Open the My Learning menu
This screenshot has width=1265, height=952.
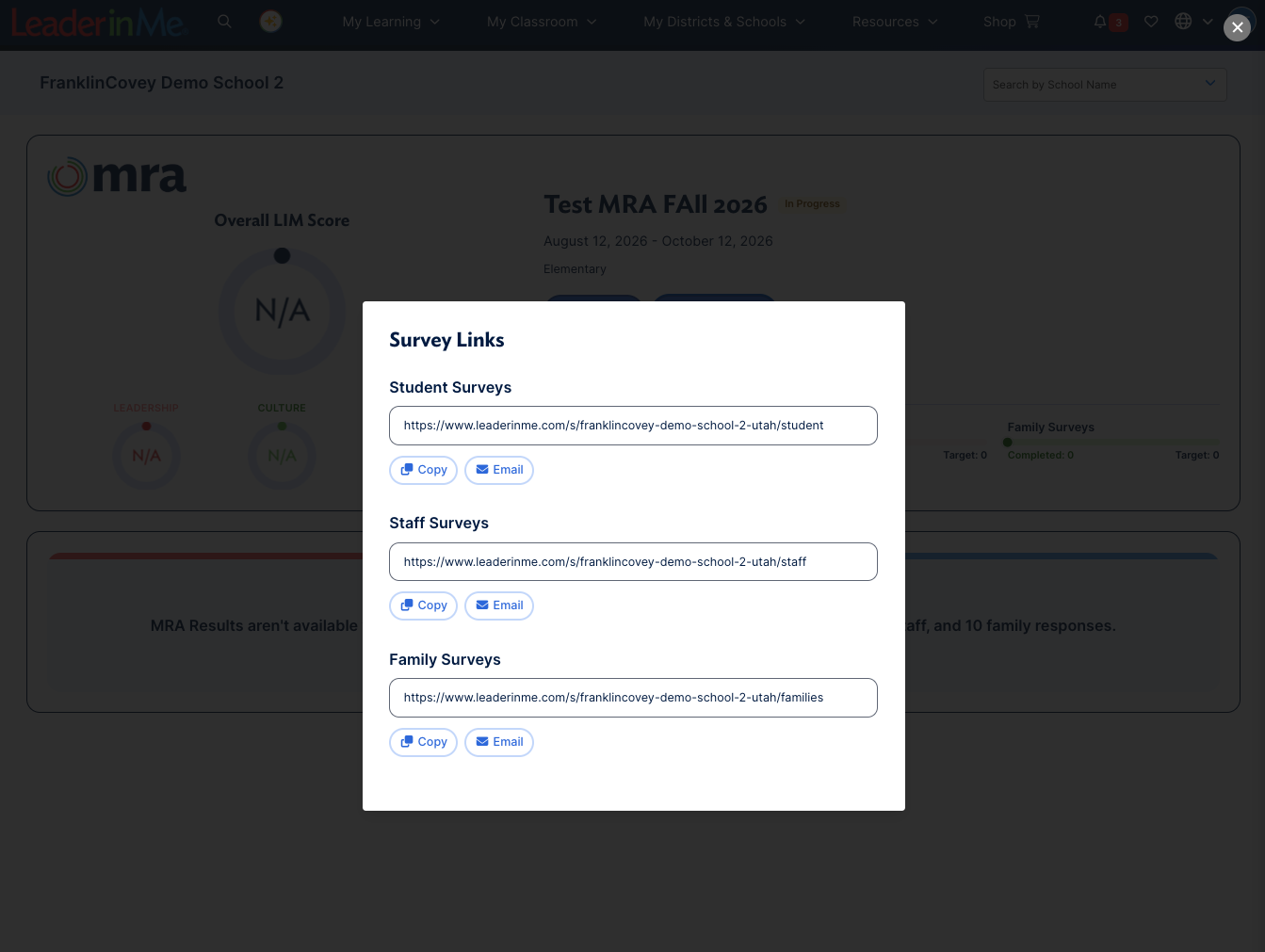[391, 22]
